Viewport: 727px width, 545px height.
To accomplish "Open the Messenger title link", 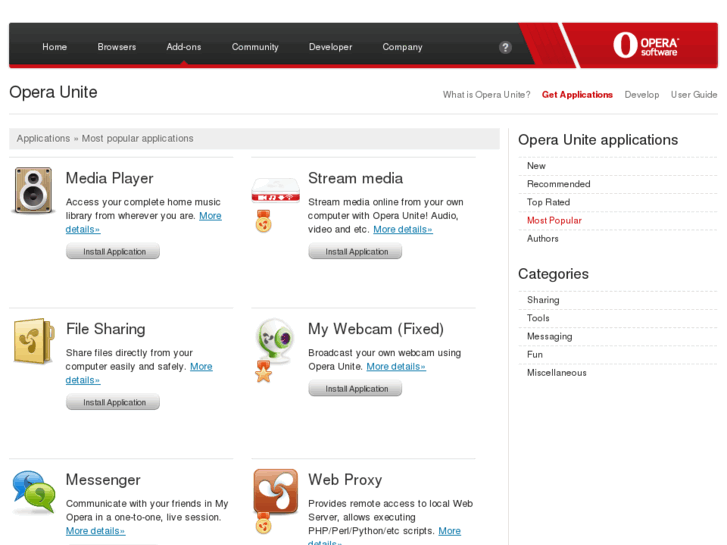I will click(x=103, y=480).
